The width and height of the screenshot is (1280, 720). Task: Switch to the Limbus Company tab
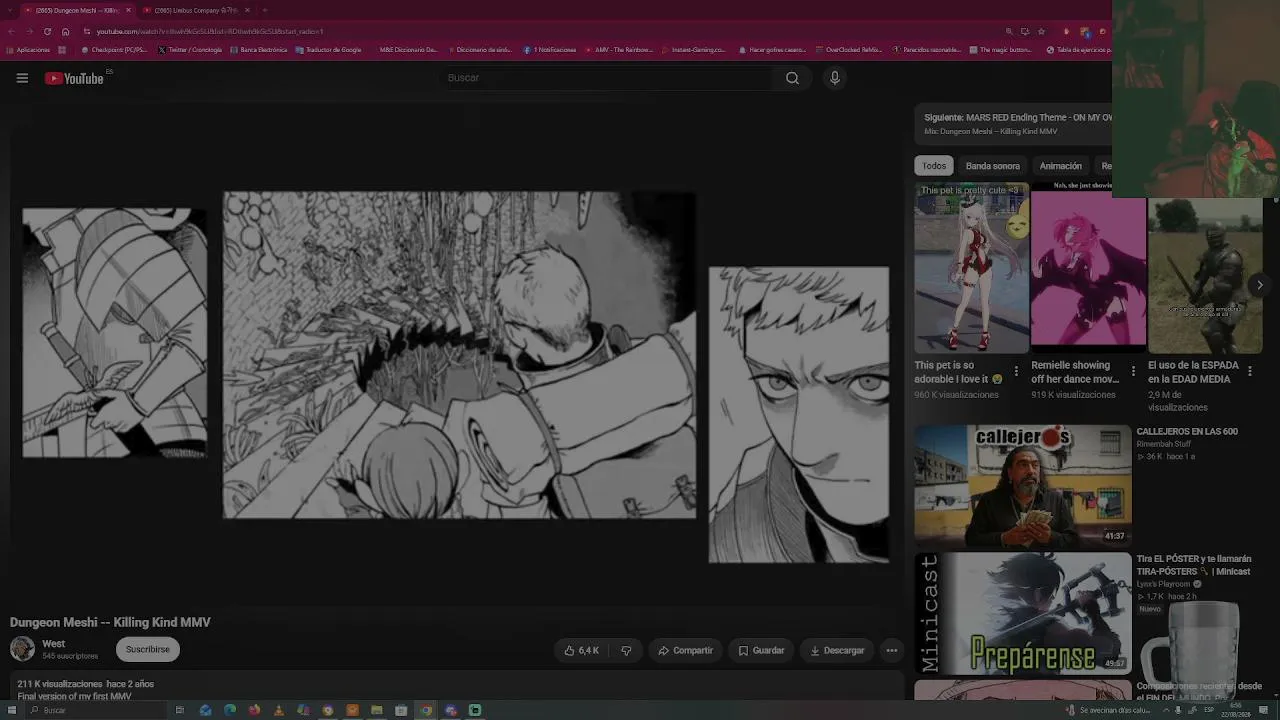point(196,10)
